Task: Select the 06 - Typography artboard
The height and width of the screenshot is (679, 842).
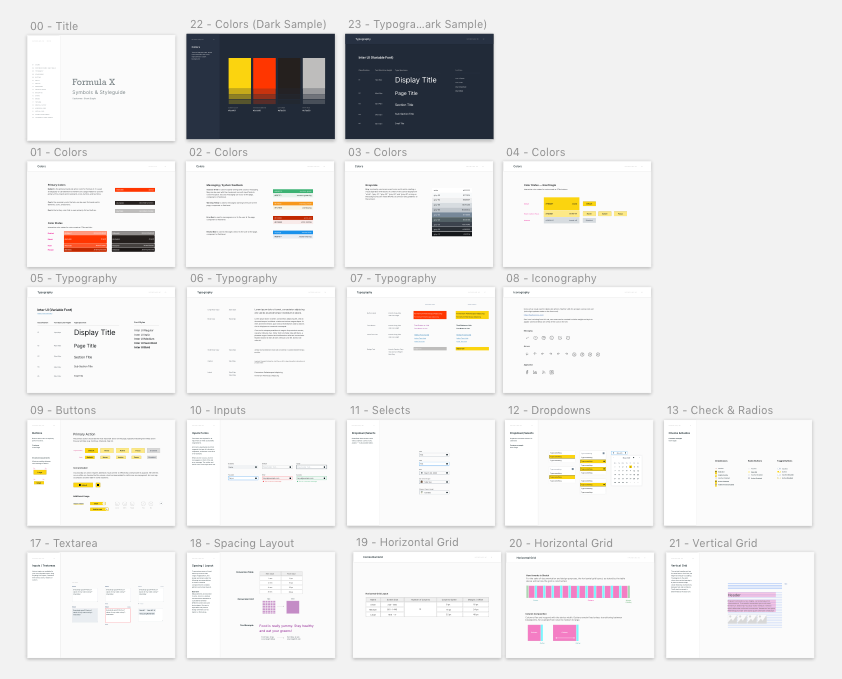Action: click(261, 340)
